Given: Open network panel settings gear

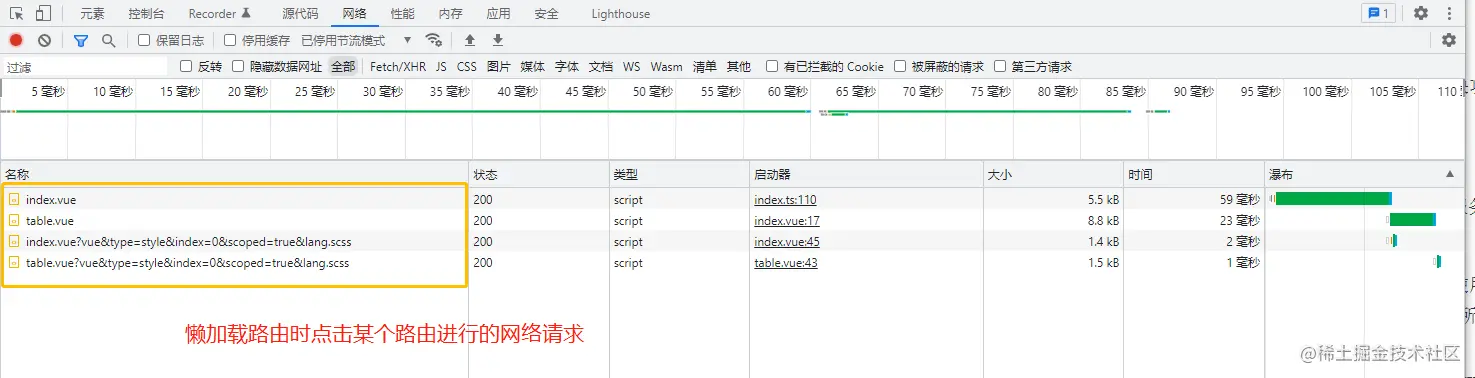Looking at the screenshot, I should point(1449,40).
